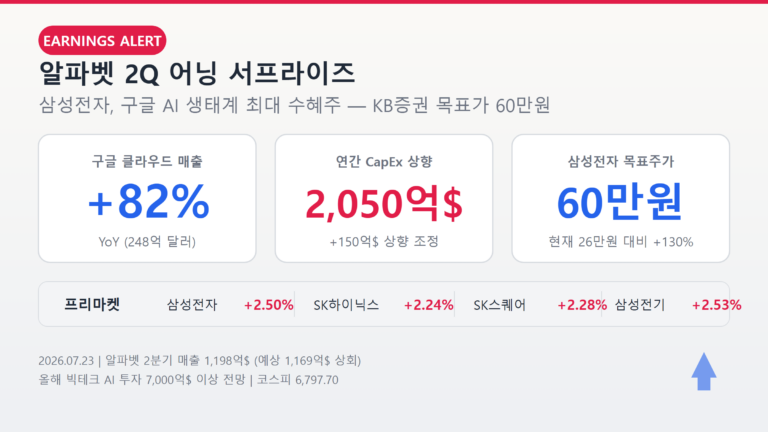Click the 프리마켓 label

click(92, 304)
